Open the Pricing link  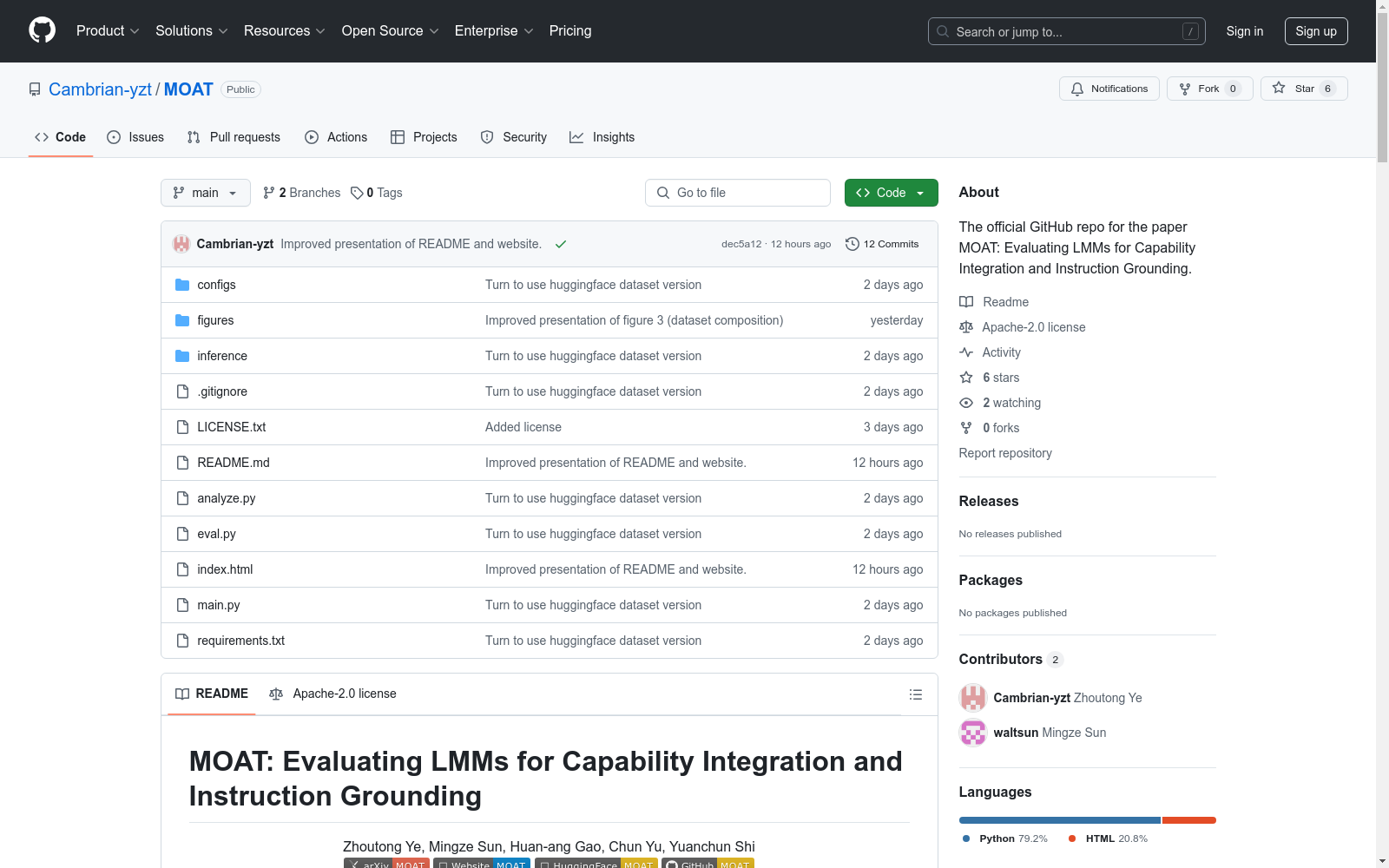coord(570,31)
